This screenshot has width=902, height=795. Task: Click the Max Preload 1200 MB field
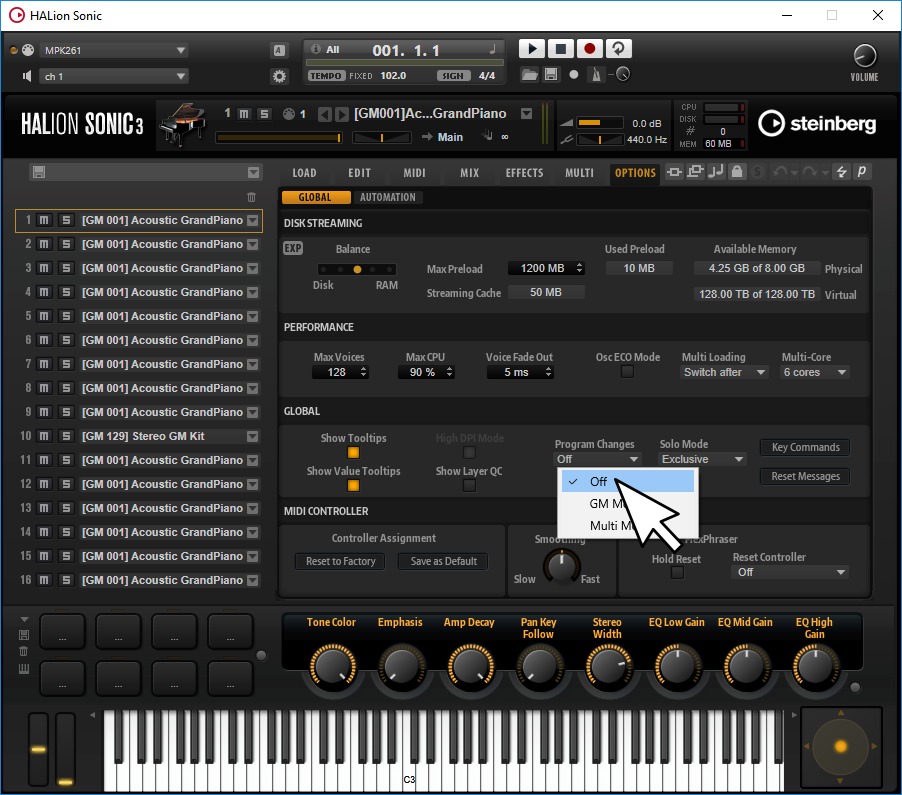click(x=546, y=269)
